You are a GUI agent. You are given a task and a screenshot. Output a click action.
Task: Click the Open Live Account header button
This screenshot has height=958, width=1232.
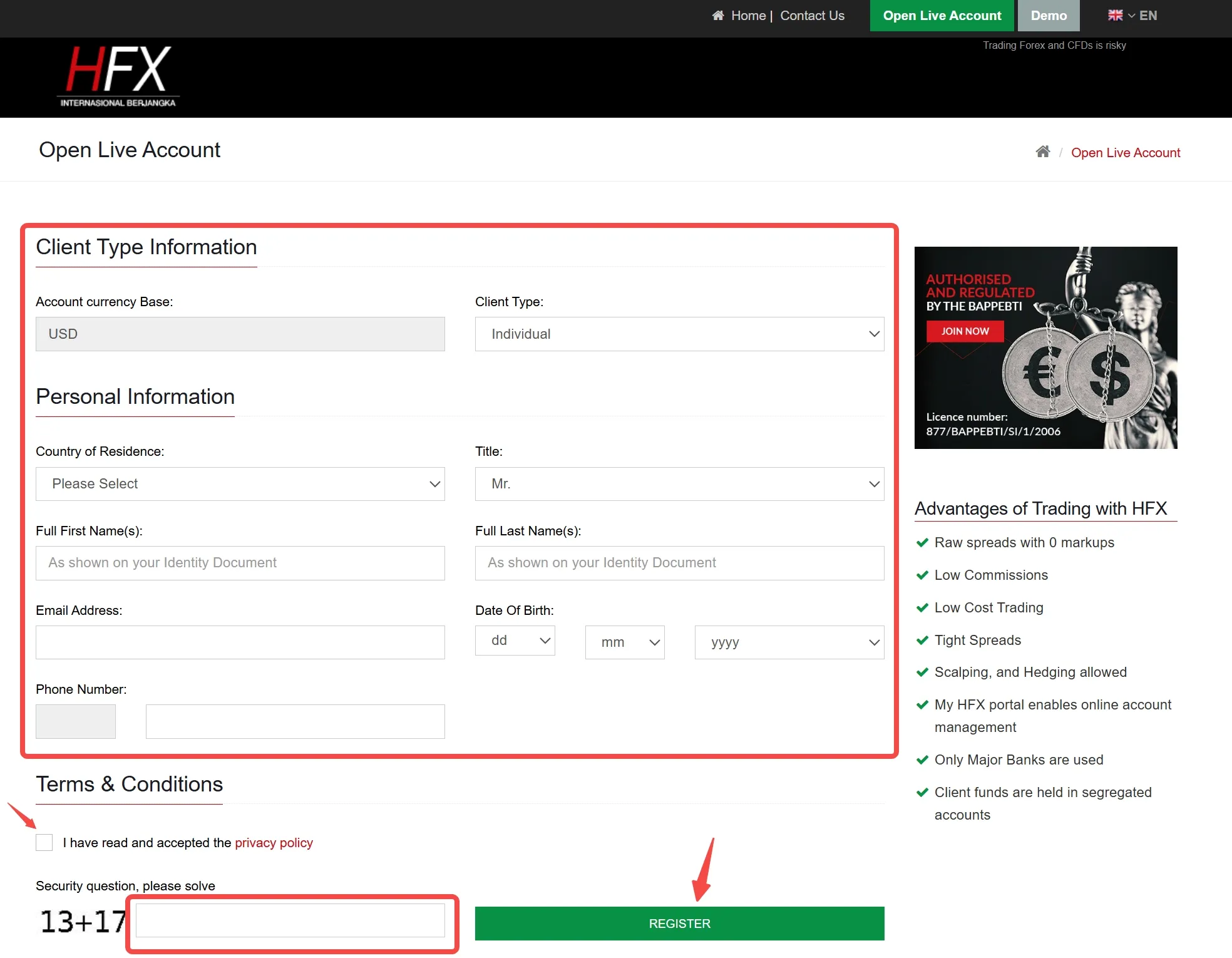pos(942,16)
